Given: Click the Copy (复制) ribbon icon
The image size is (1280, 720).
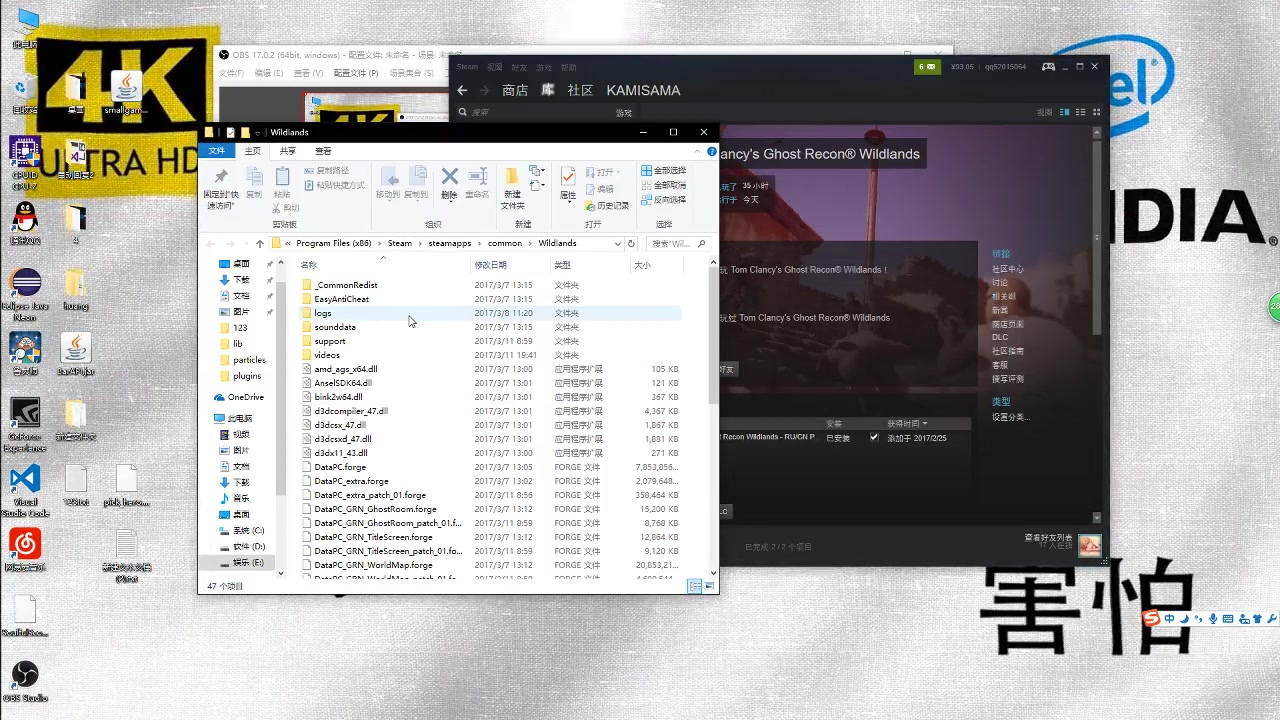Looking at the screenshot, I should pos(254,182).
